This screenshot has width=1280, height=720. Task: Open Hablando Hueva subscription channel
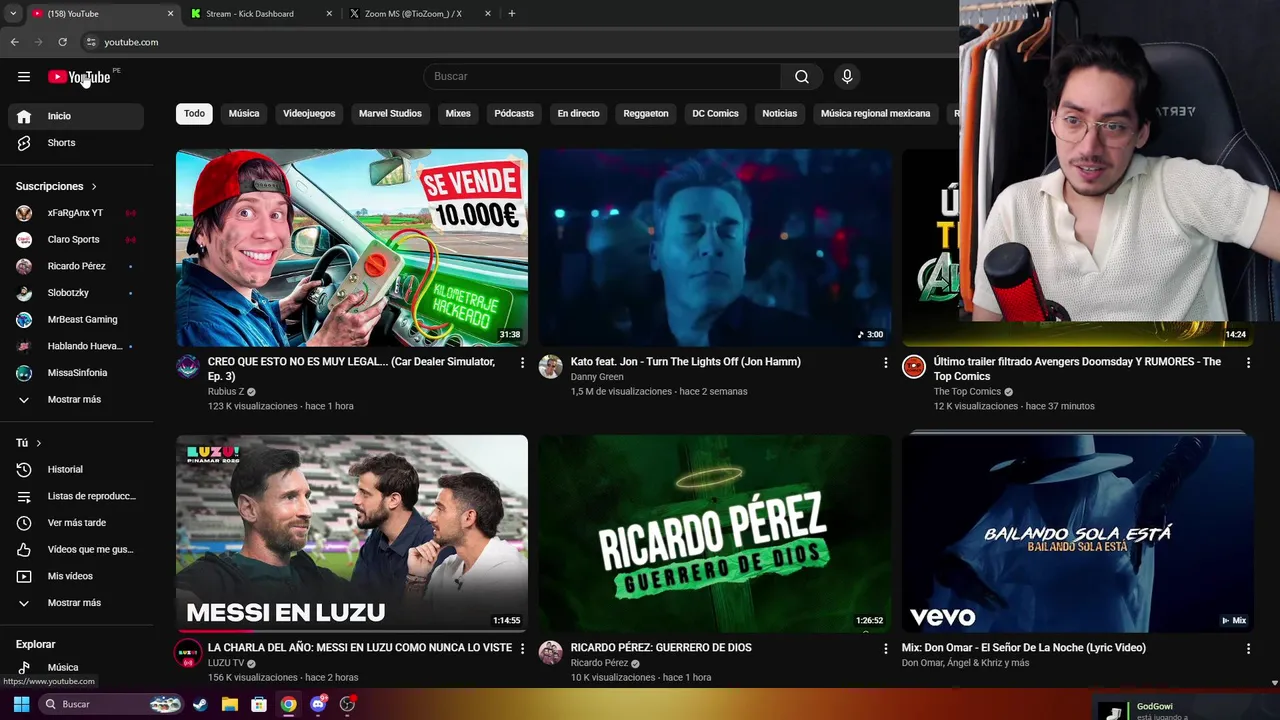coord(76,346)
